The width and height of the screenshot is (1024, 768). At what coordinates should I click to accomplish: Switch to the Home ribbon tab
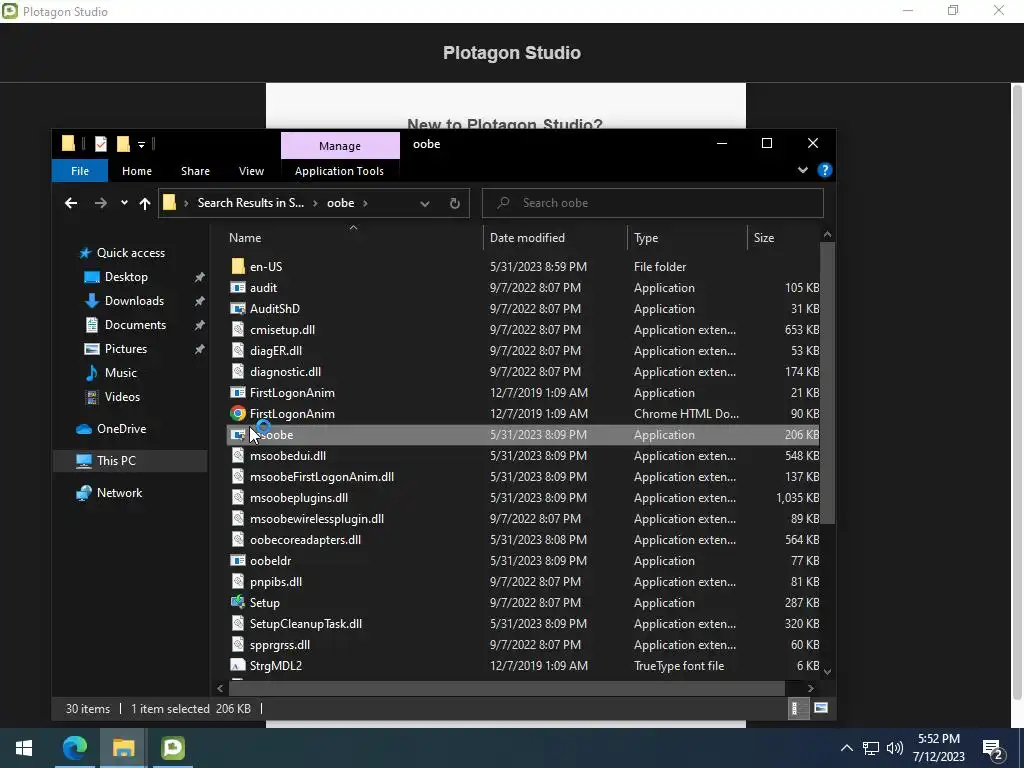(136, 170)
